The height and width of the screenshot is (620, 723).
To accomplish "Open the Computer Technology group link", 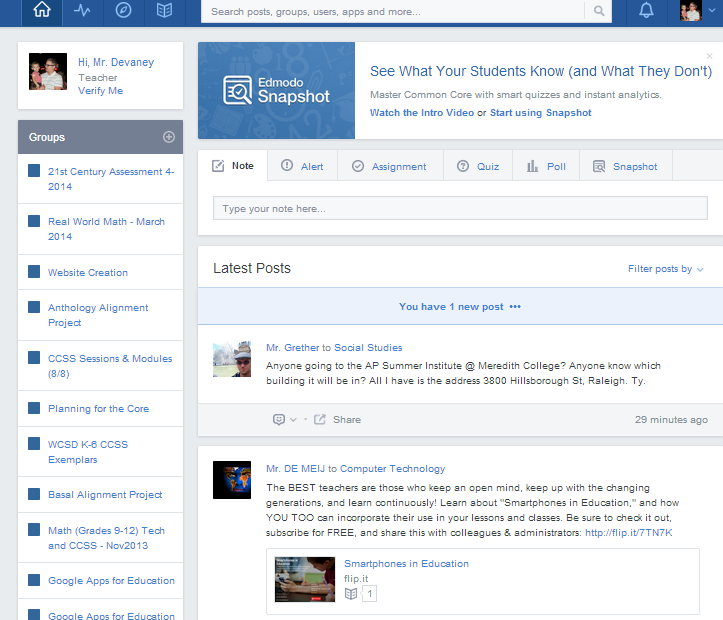I will pos(392,469).
